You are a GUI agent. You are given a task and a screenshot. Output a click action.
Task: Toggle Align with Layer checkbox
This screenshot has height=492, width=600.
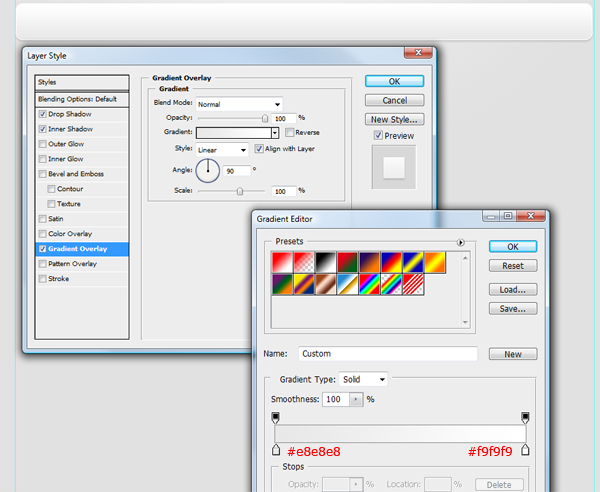tap(259, 148)
